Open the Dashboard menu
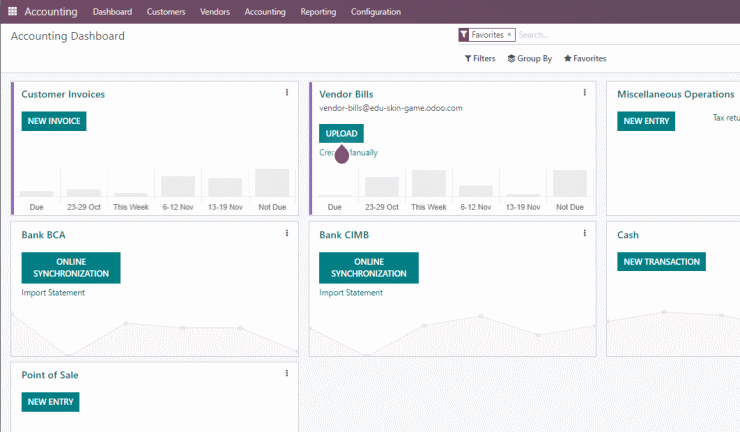This screenshot has height=432, width=740. (x=112, y=12)
